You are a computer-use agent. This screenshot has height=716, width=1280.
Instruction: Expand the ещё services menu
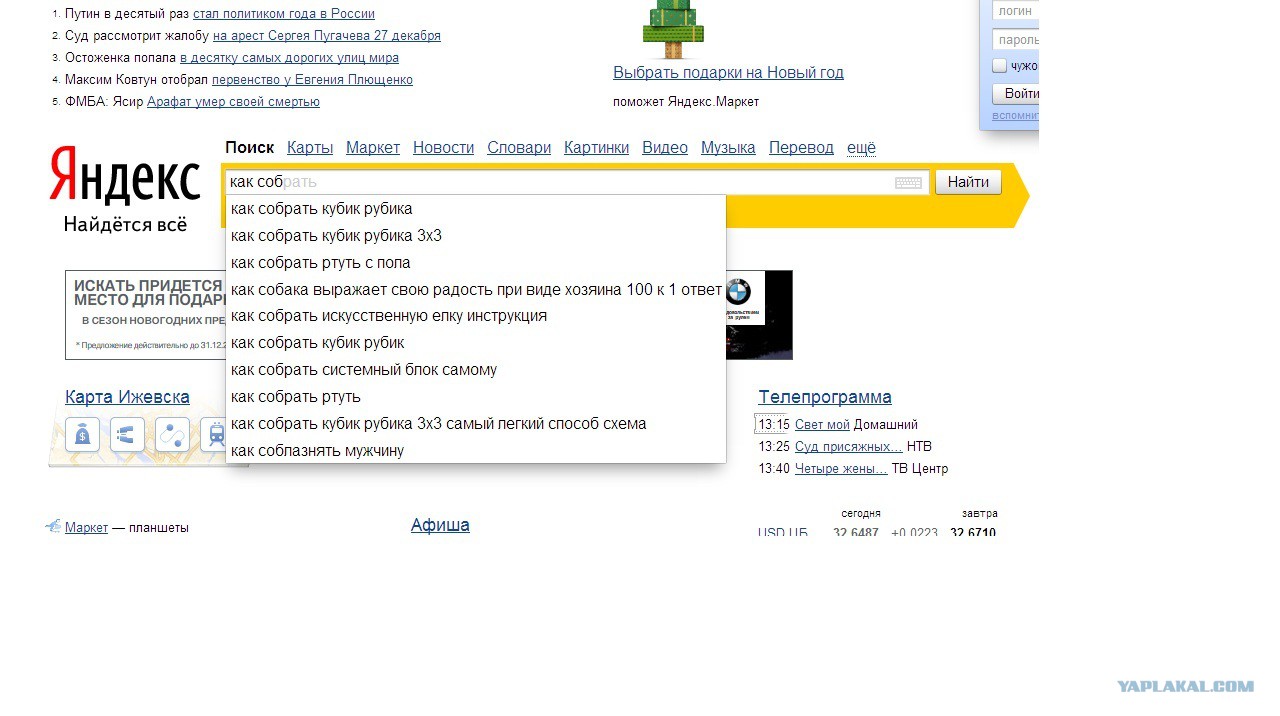point(861,148)
